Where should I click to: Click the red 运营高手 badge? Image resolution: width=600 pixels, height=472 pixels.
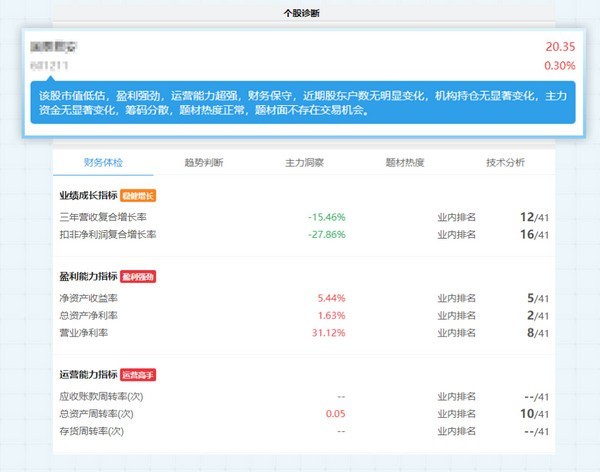tap(139, 375)
